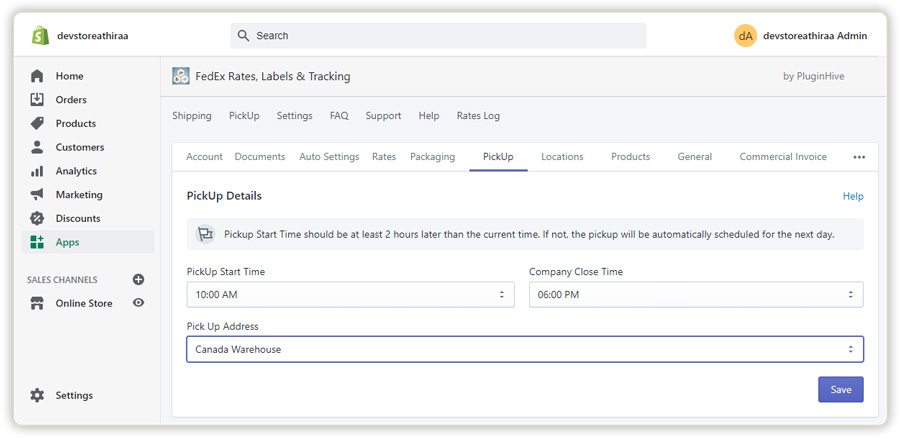
Task: Open the top Help menu item
Action: tap(429, 115)
